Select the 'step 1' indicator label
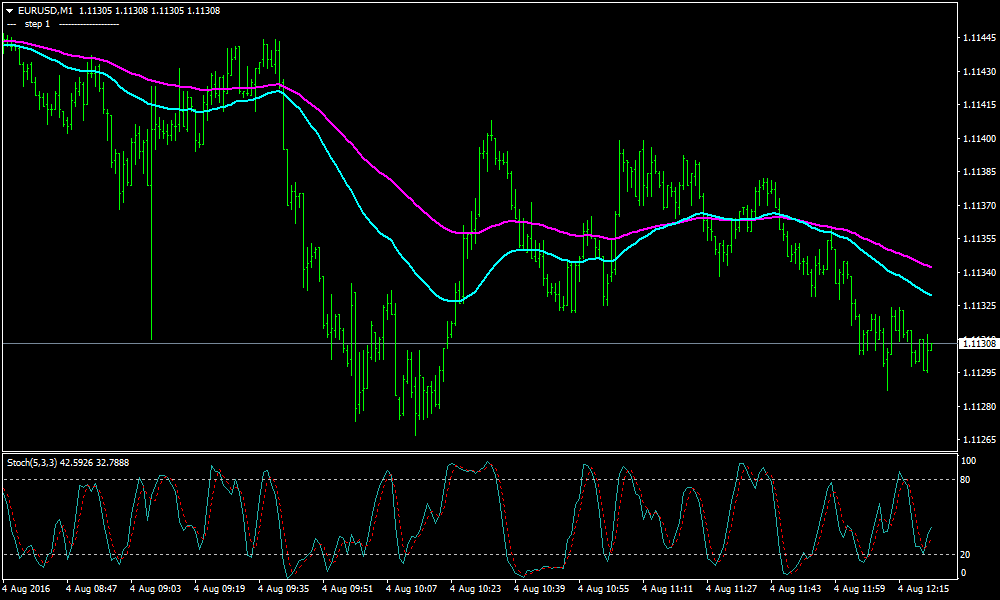 point(36,23)
